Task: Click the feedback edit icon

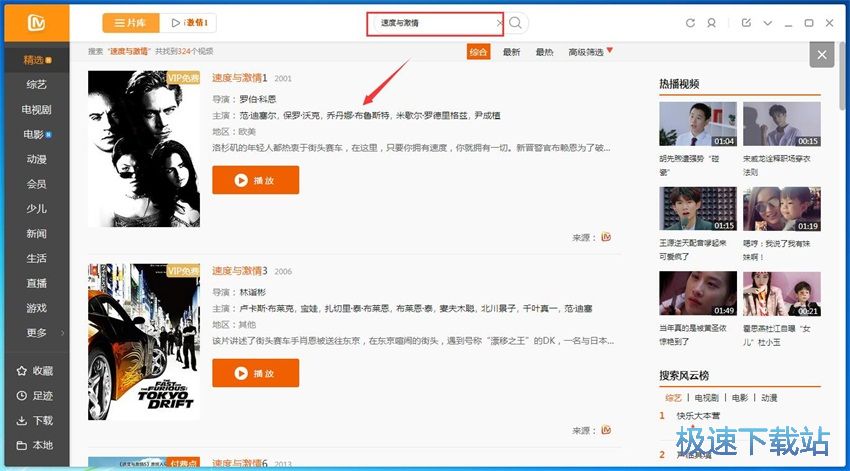Action: click(746, 23)
